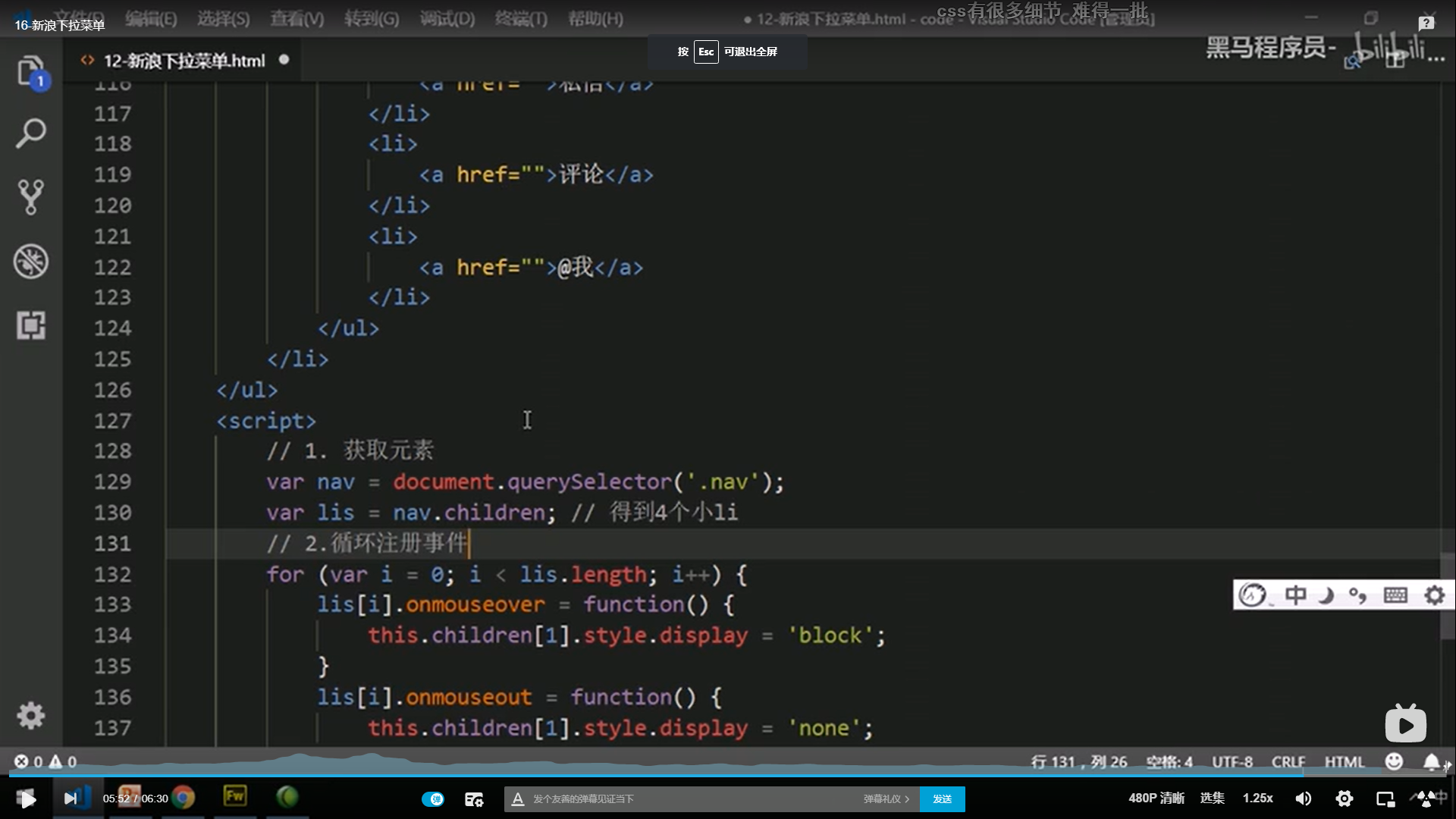Click the Fw Fireworks taskbar icon

[234, 796]
